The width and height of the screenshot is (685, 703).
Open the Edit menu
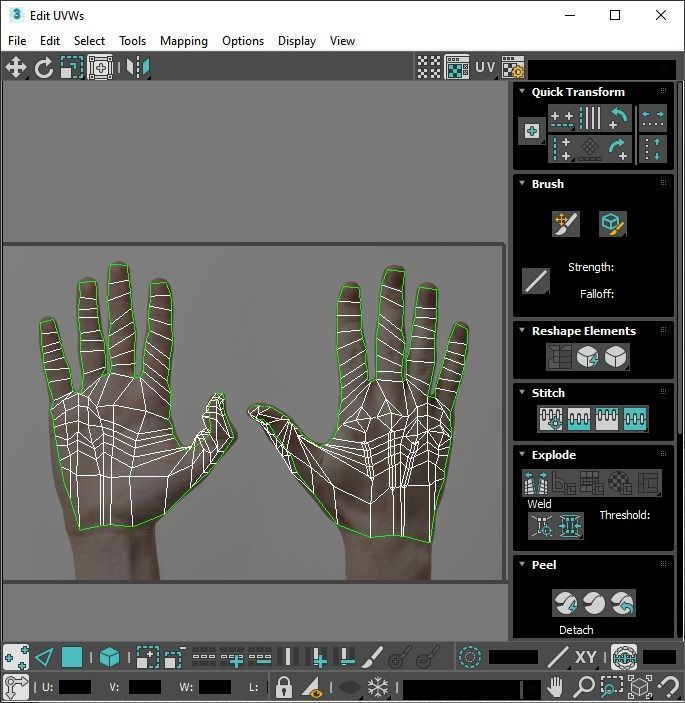pyautogui.click(x=50, y=41)
